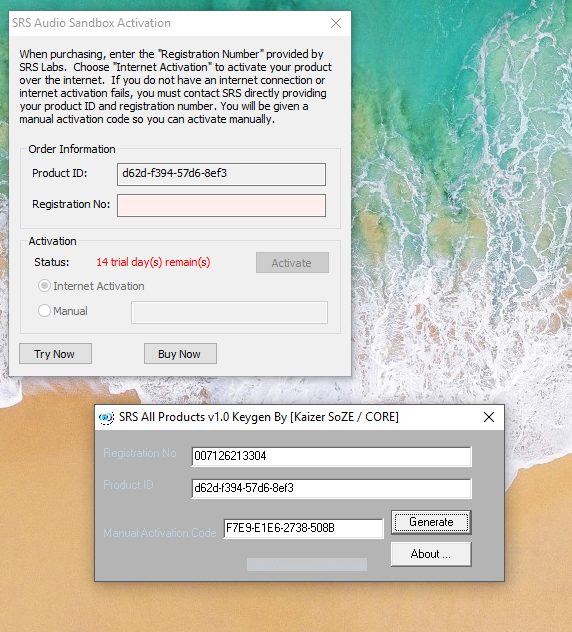
Task: Close the SRS All Products Keygen window
Action: click(x=489, y=417)
